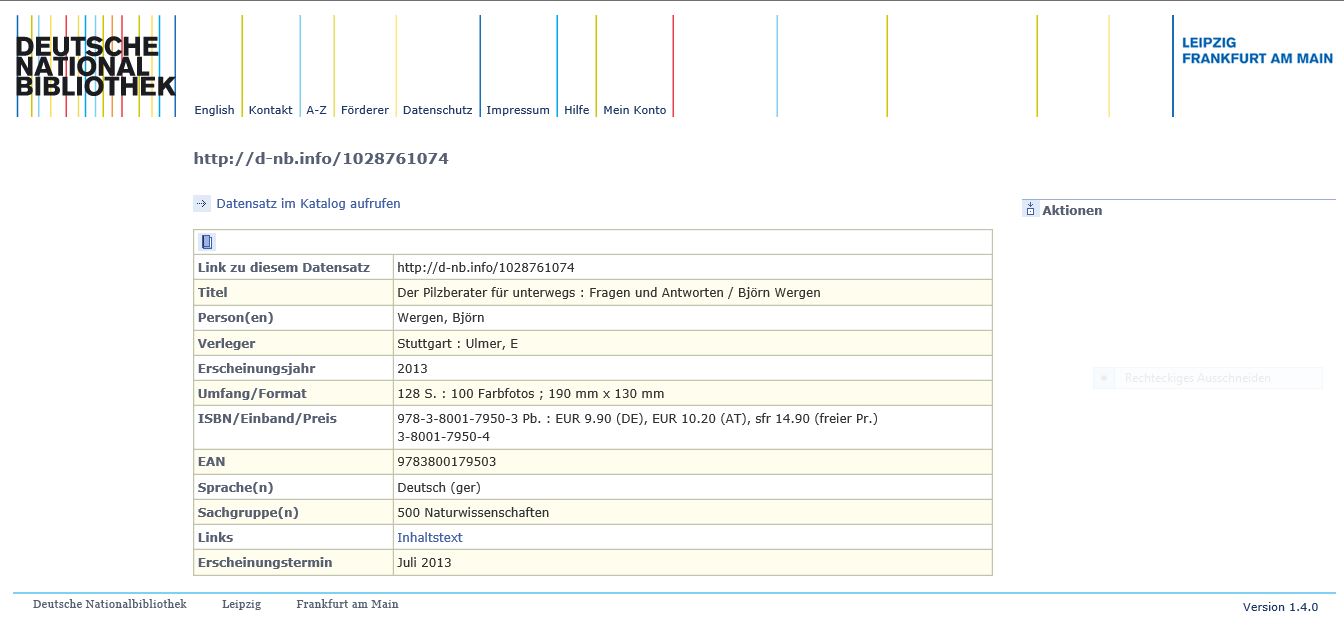Switch the site language to English
The height and width of the screenshot is (635, 1344).
point(214,110)
